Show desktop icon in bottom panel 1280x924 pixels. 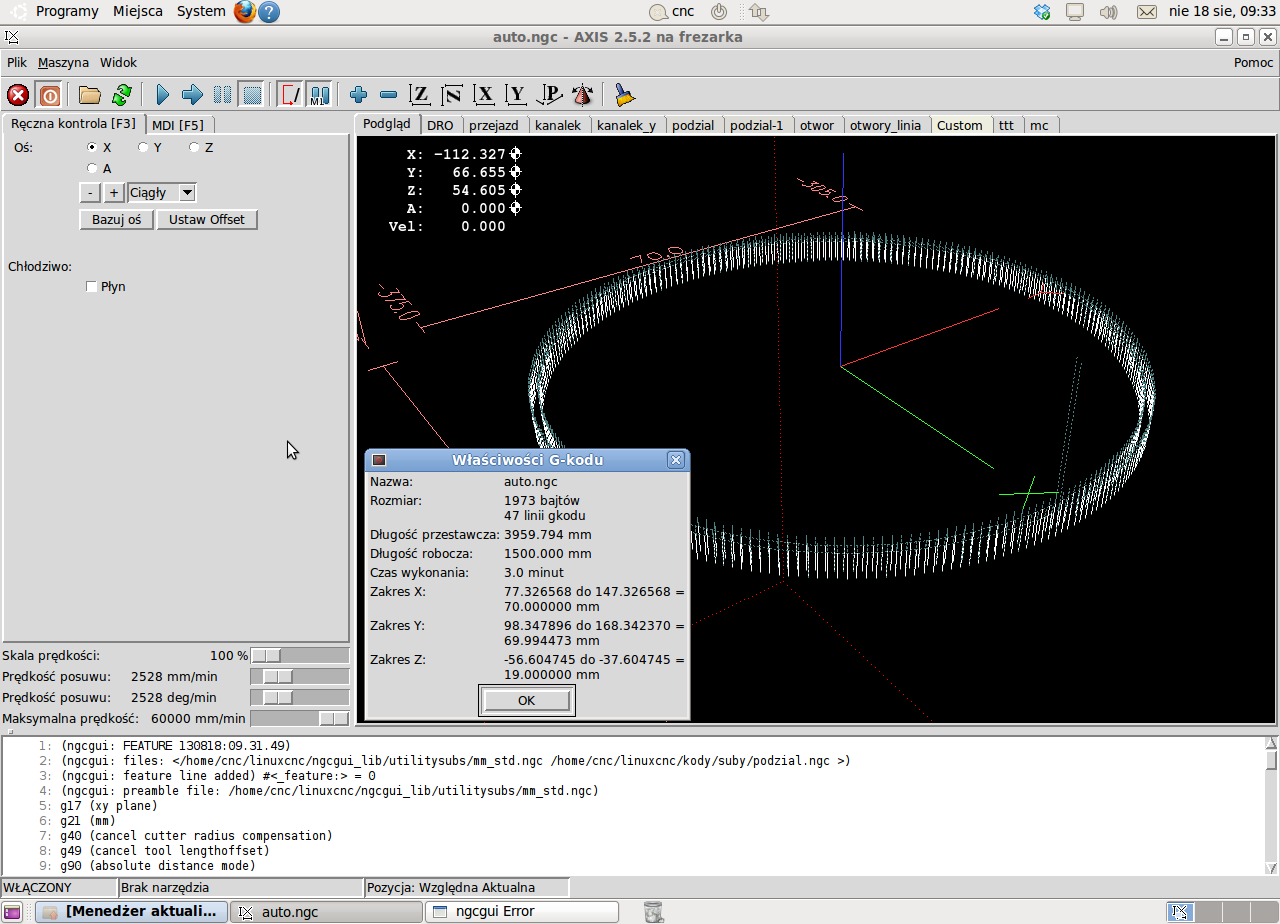coord(12,911)
